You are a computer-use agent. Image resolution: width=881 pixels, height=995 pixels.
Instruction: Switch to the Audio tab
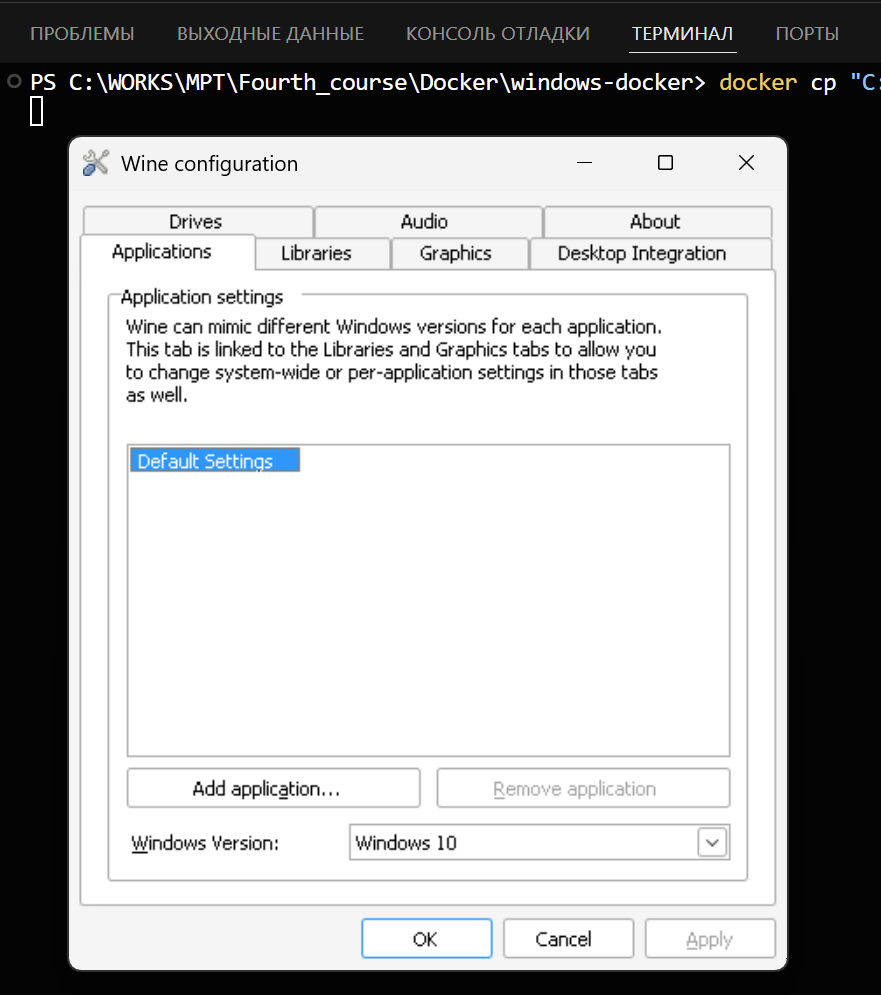tap(428, 221)
